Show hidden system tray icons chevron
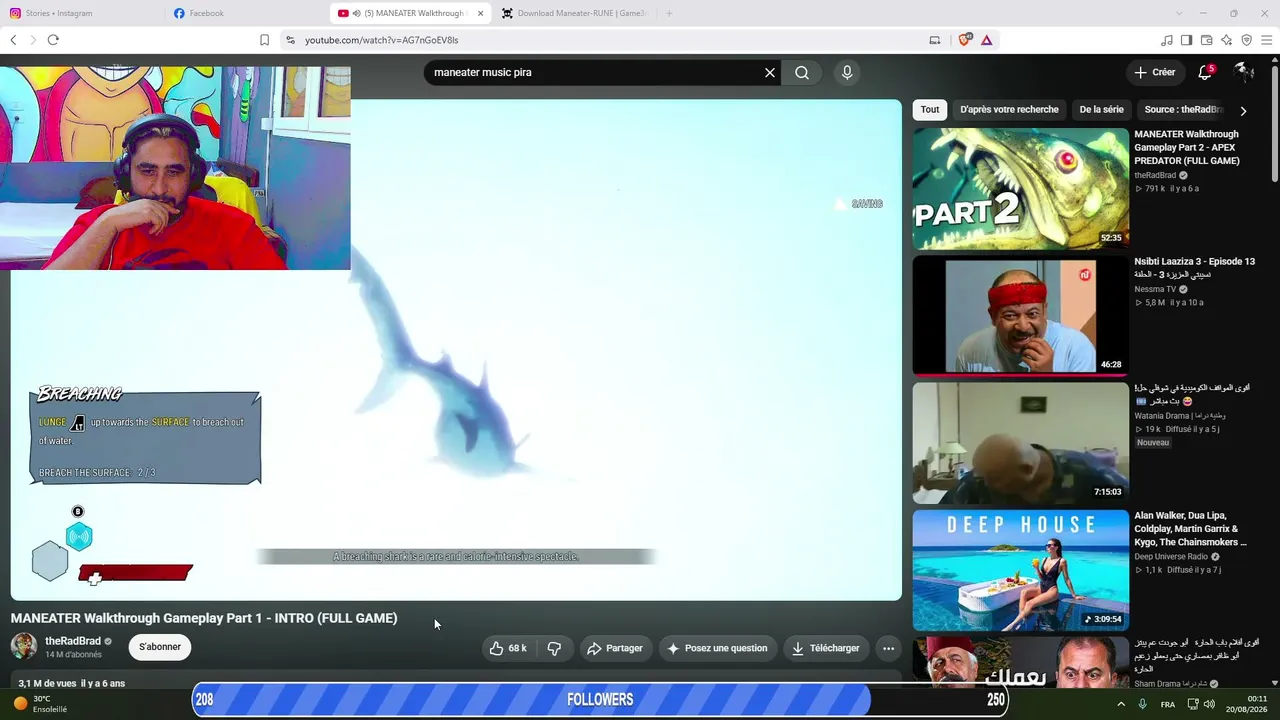This screenshot has height=720, width=1280. click(1121, 704)
